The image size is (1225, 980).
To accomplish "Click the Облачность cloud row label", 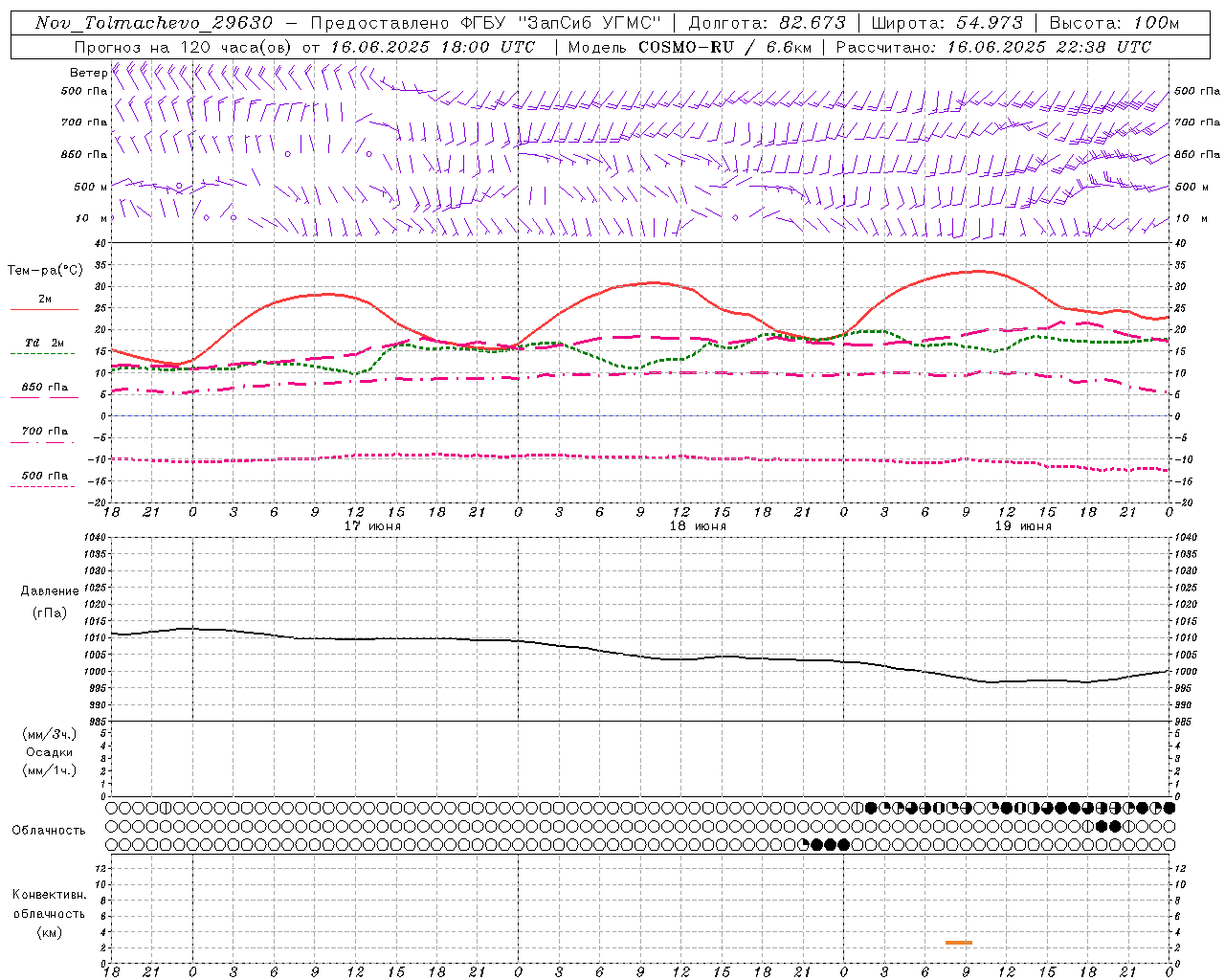I will coord(49,831).
